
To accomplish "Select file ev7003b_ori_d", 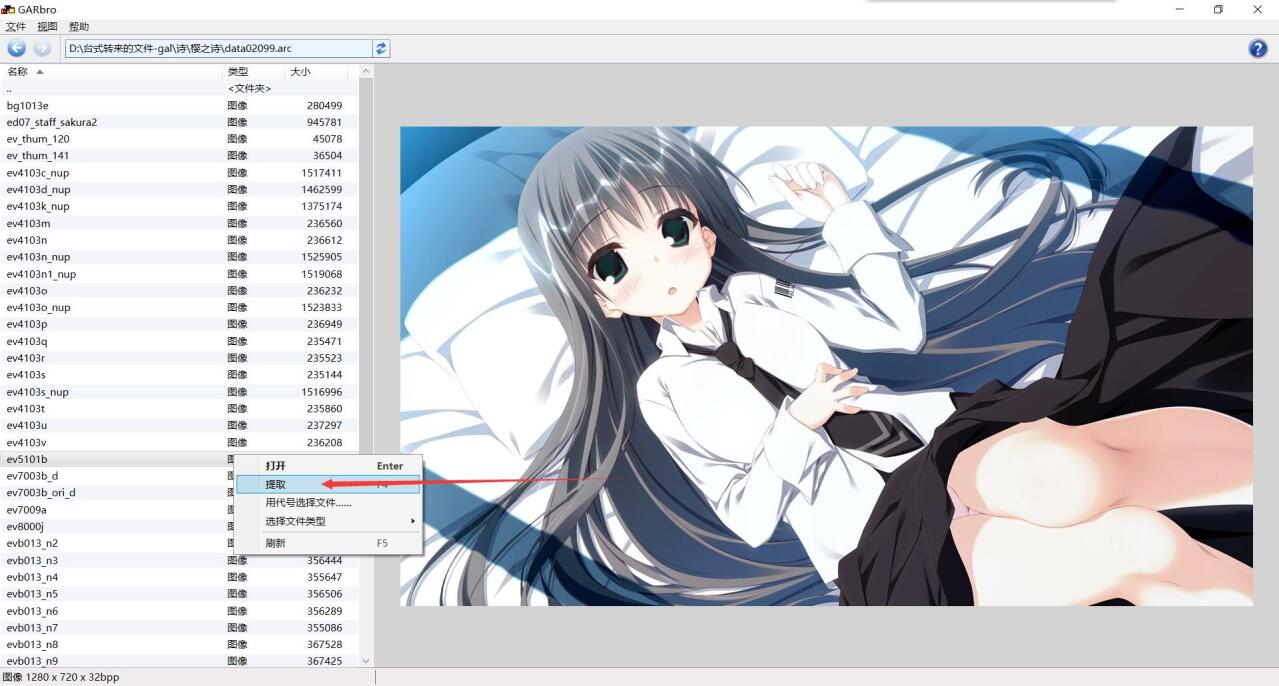I will [118, 492].
